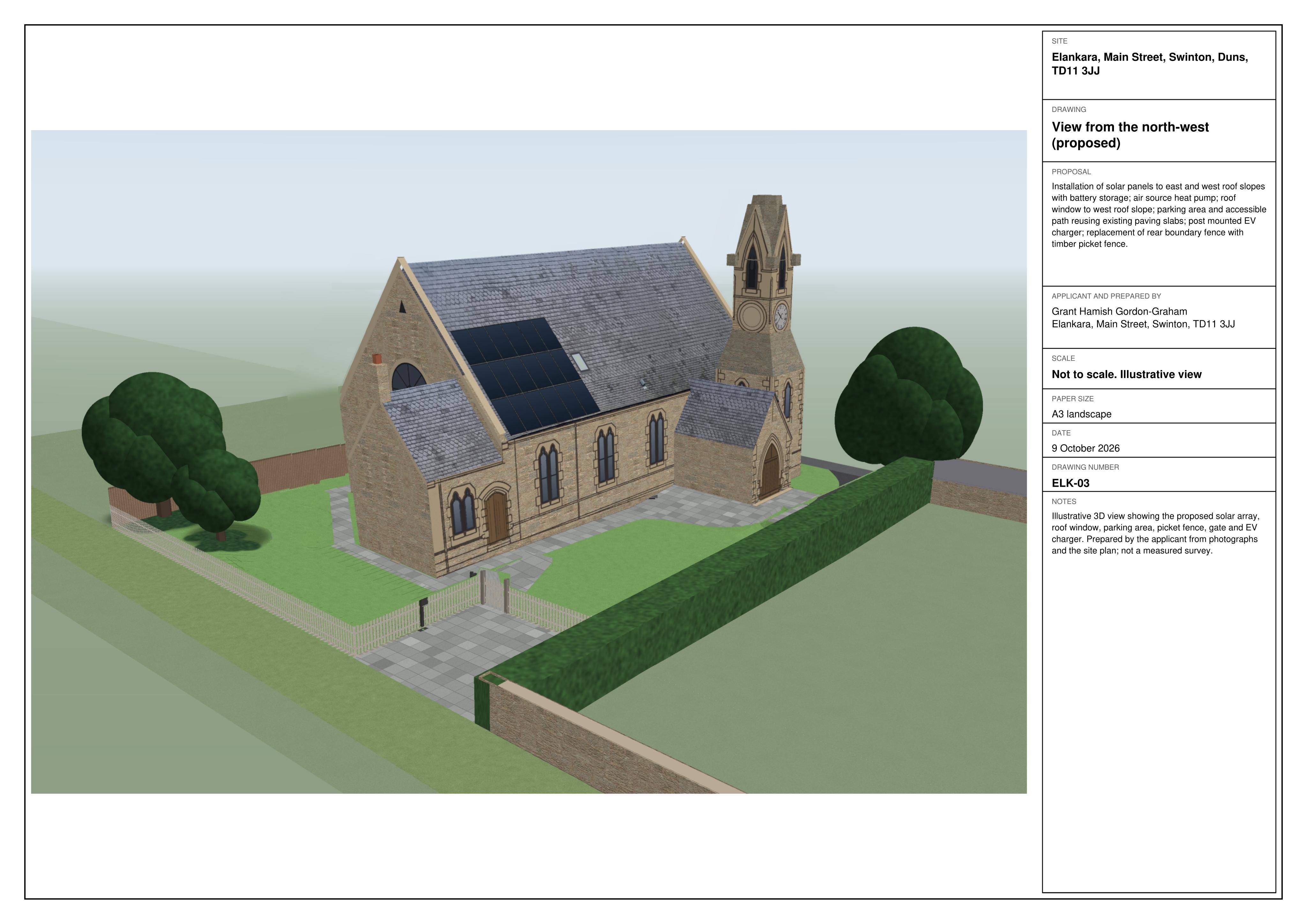Screen dimensions: 1307x924
Task: Click the drawing number ELK-03
Action: (x=1070, y=483)
